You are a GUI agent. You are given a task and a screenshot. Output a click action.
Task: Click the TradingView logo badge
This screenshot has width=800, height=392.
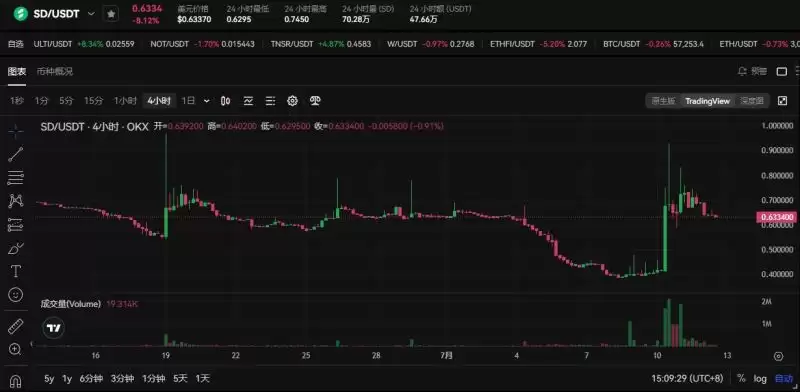[53, 328]
